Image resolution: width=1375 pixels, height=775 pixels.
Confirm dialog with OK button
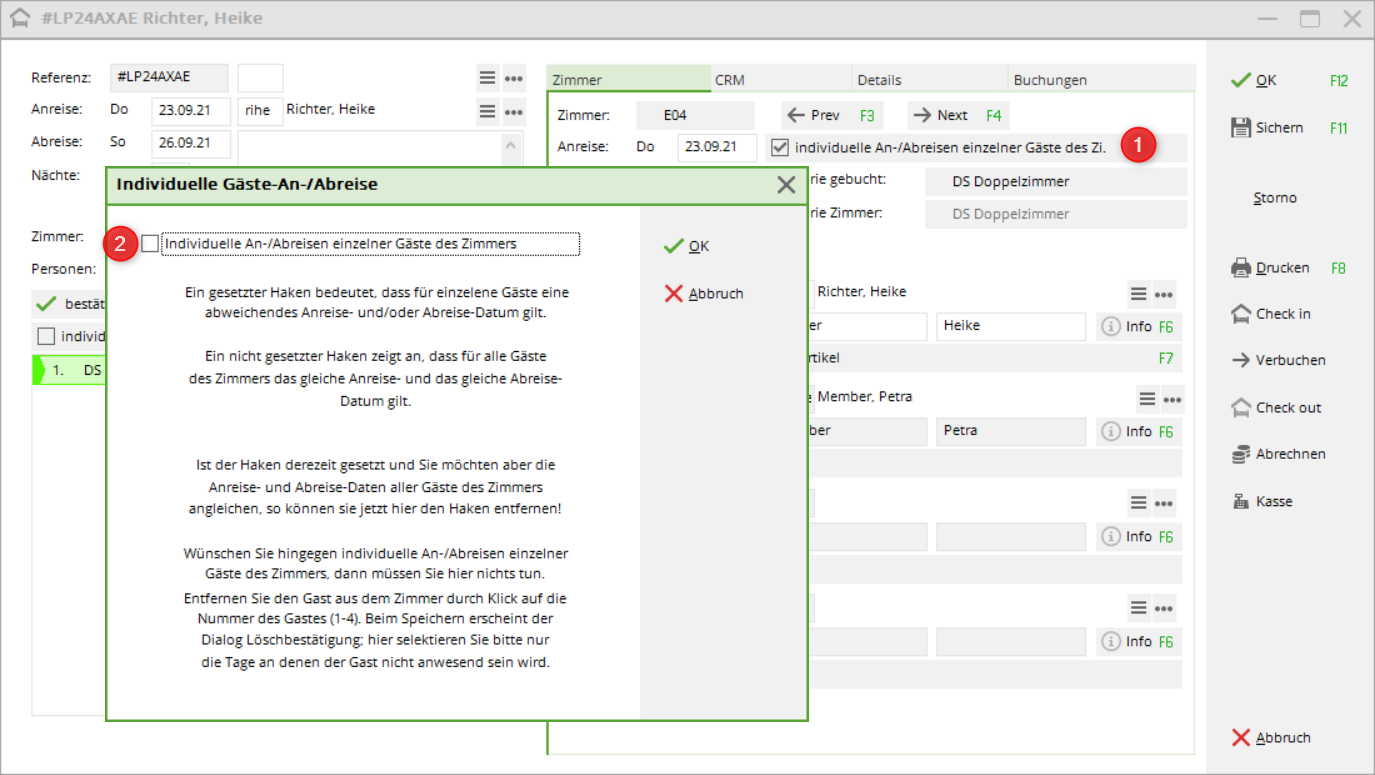pyautogui.click(x=687, y=246)
